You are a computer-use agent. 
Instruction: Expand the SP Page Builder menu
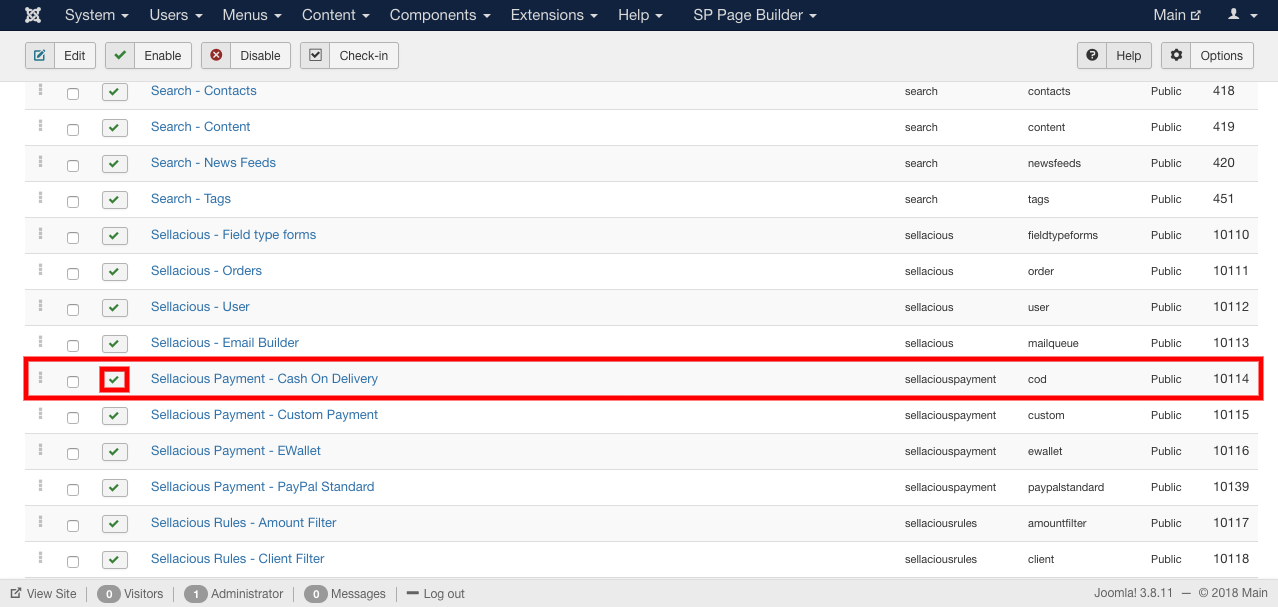click(x=755, y=15)
